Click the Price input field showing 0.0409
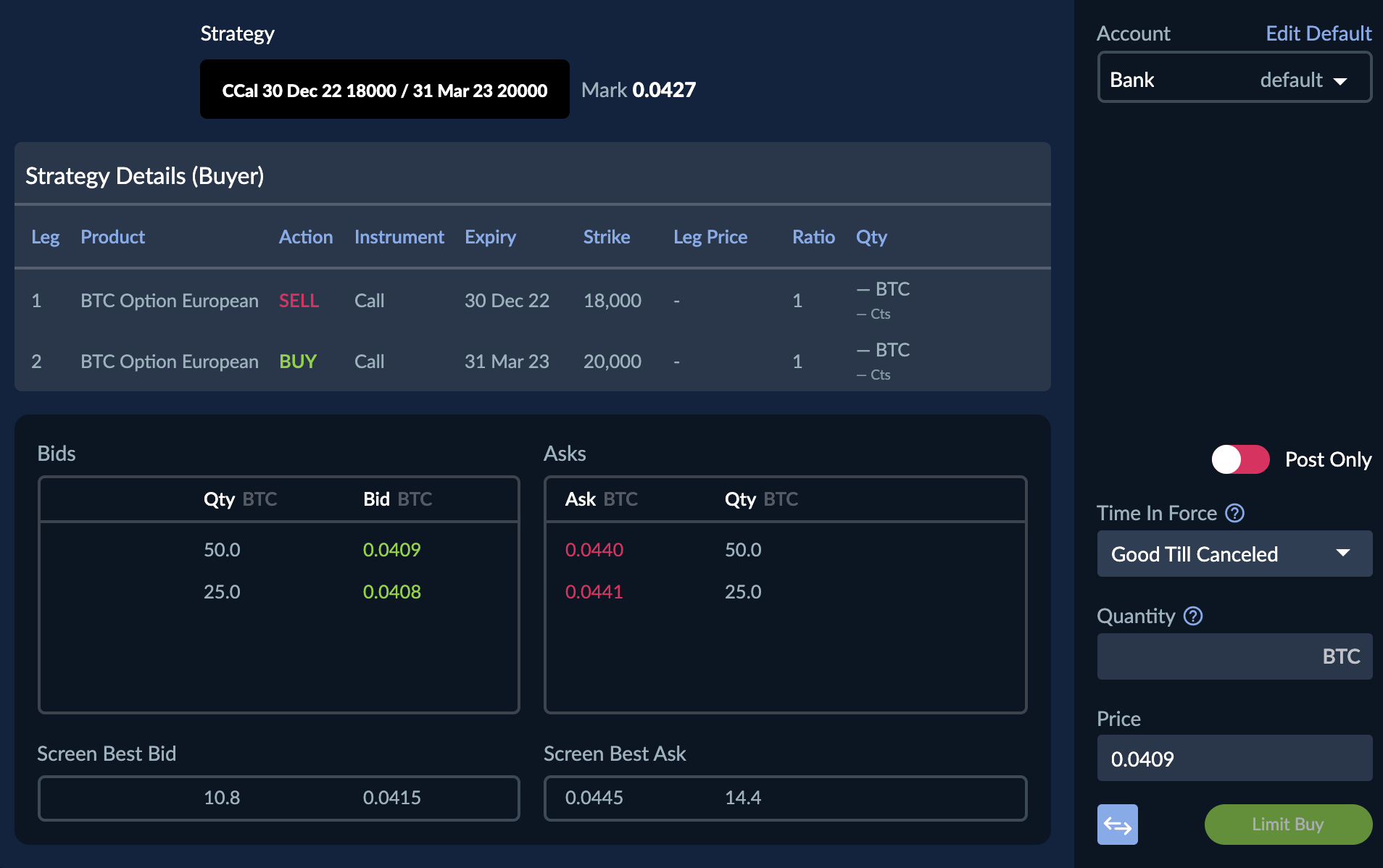The image size is (1383, 868). click(x=1234, y=759)
